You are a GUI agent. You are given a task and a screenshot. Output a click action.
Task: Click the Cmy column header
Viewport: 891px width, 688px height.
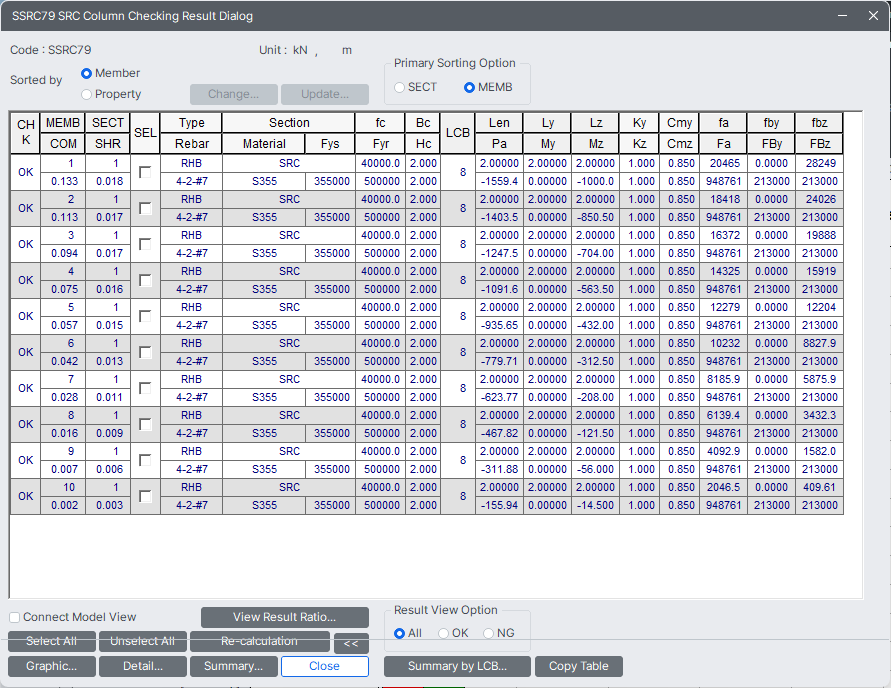click(679, 123)
